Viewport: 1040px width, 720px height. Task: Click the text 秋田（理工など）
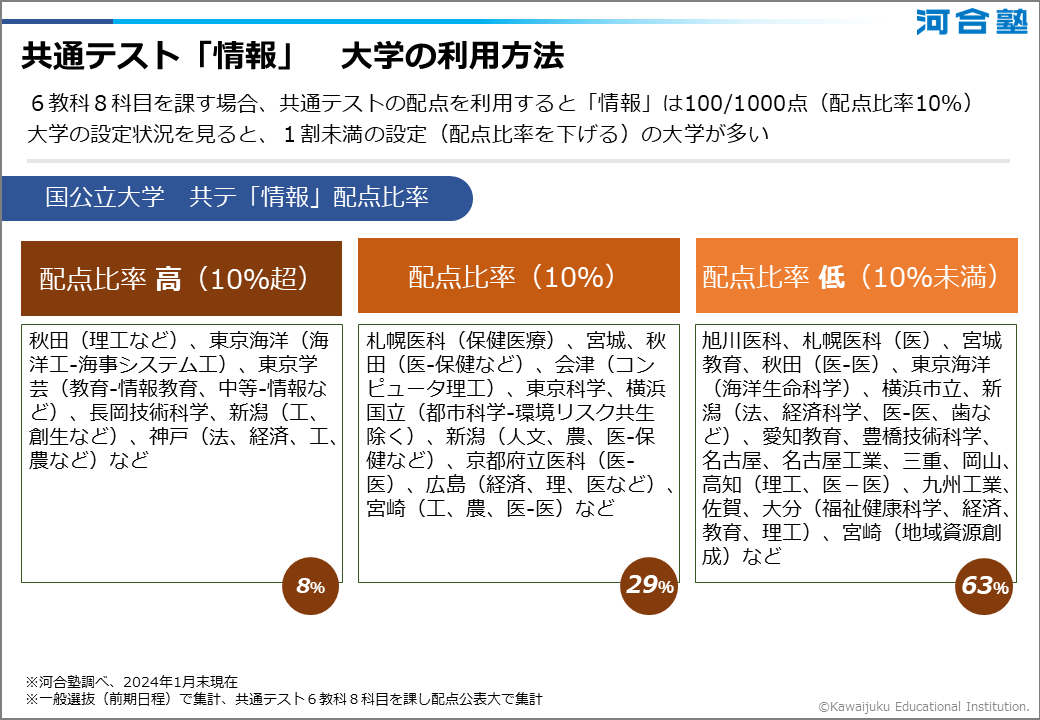[103, 341]
